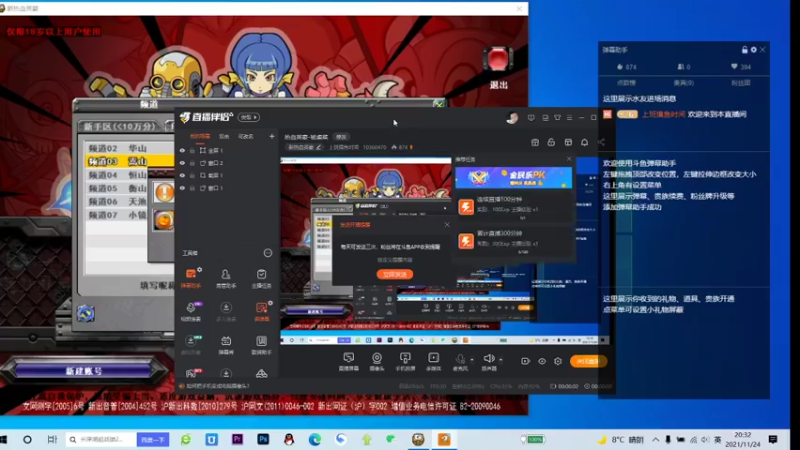Screen dimensions: 800x450
Task: Open the danmaku assistant settings gear
Action: [x=754, y=49]
